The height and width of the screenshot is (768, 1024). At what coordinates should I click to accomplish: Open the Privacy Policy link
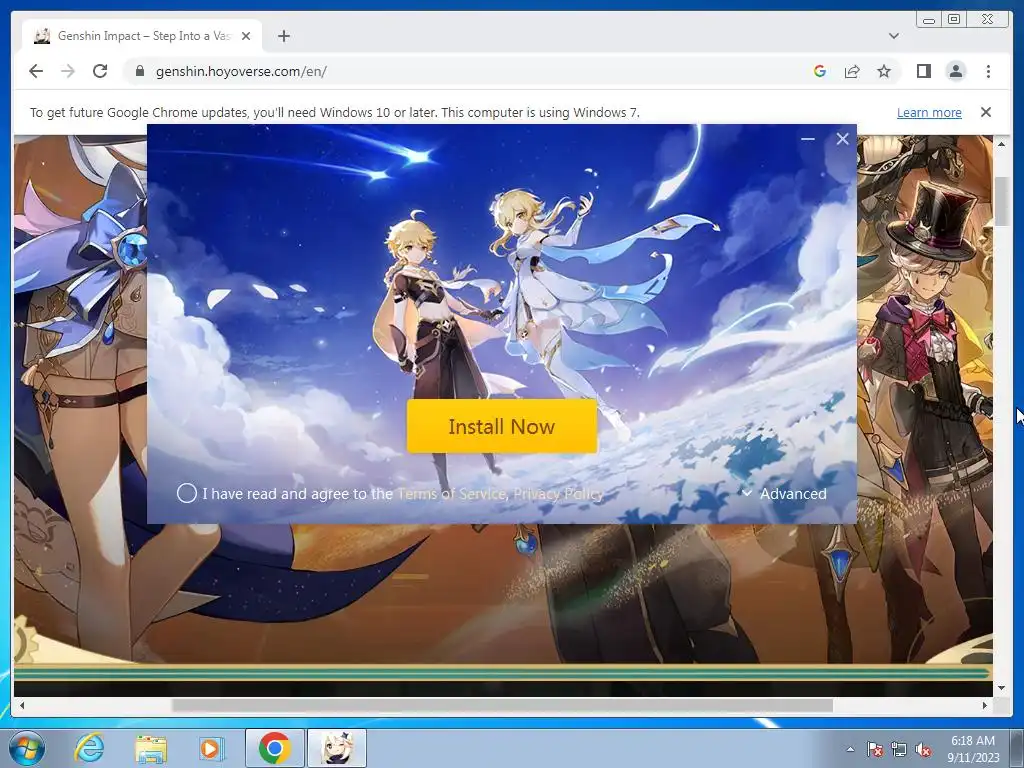tap(558, 494)
